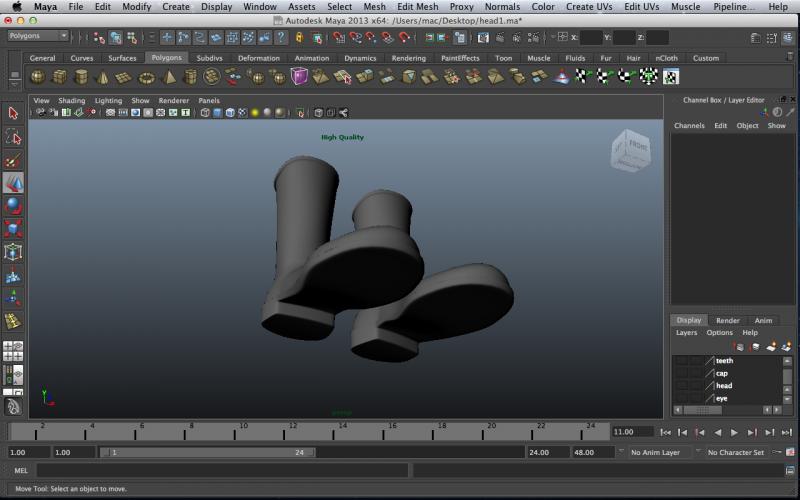Screen dimensions: 800x500
Task: Toggle visibility box of teeth layer
Action: click(681, 361)
